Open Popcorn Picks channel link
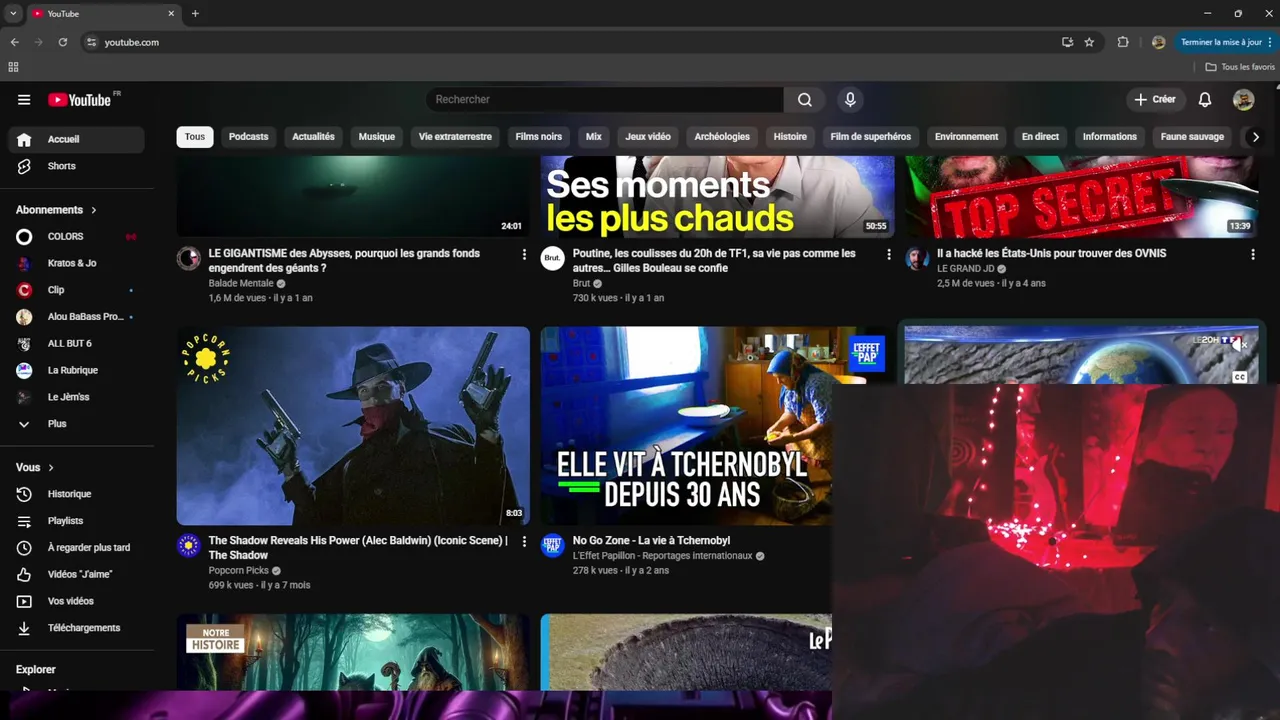The width and height of the screenshot is (1280, 720). [239, 571]
